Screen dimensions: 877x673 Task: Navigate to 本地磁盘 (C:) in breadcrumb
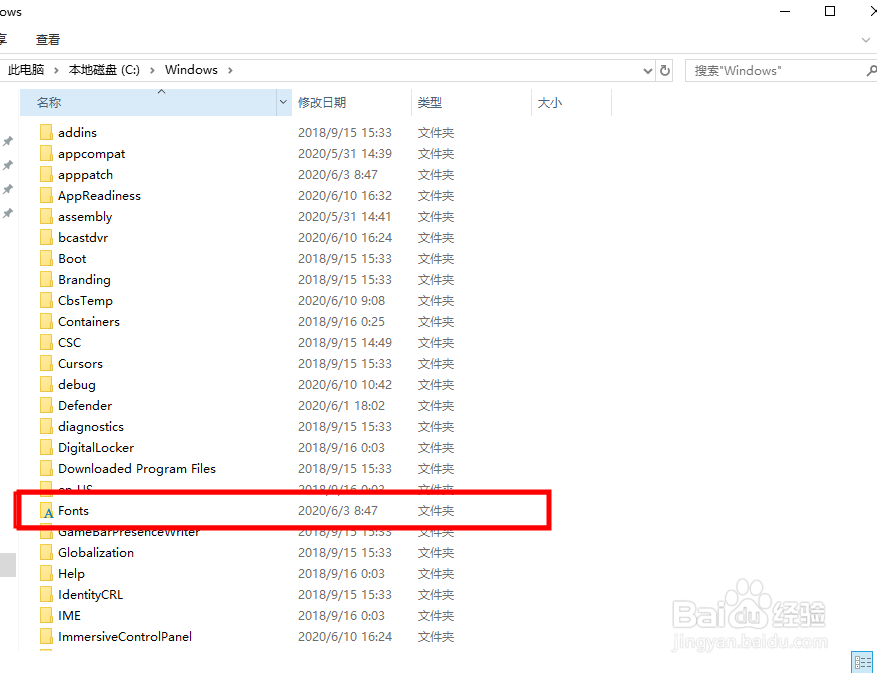click(104, 70)
